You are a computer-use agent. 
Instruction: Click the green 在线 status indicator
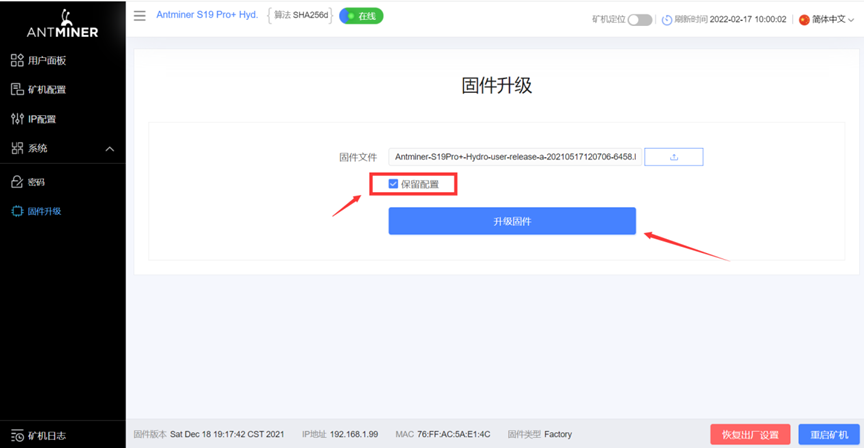coord(361,16)
